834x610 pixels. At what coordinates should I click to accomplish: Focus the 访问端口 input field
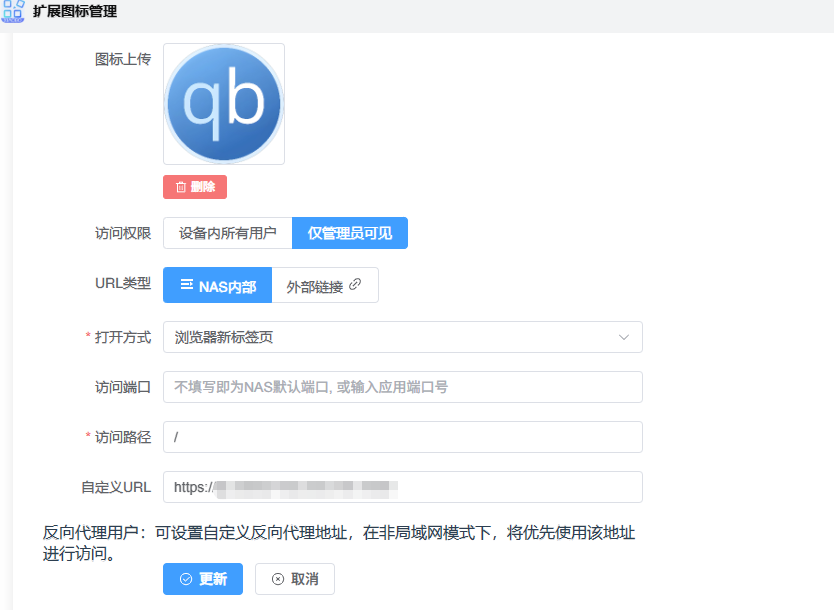(x=403, y=387)
